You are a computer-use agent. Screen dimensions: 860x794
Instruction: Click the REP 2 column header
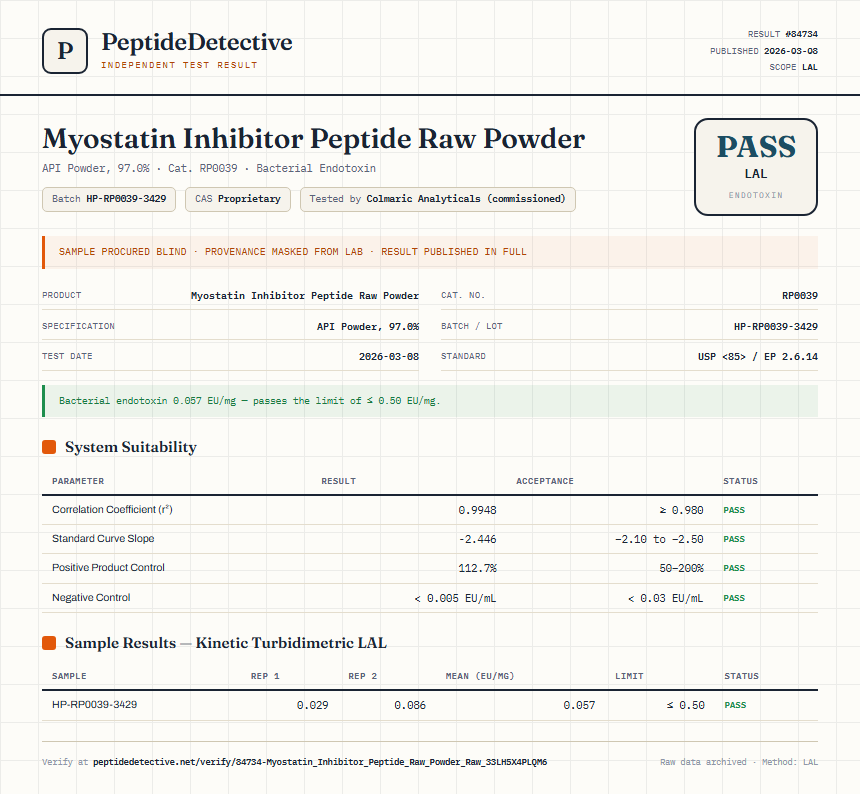[x=363, y=676]
